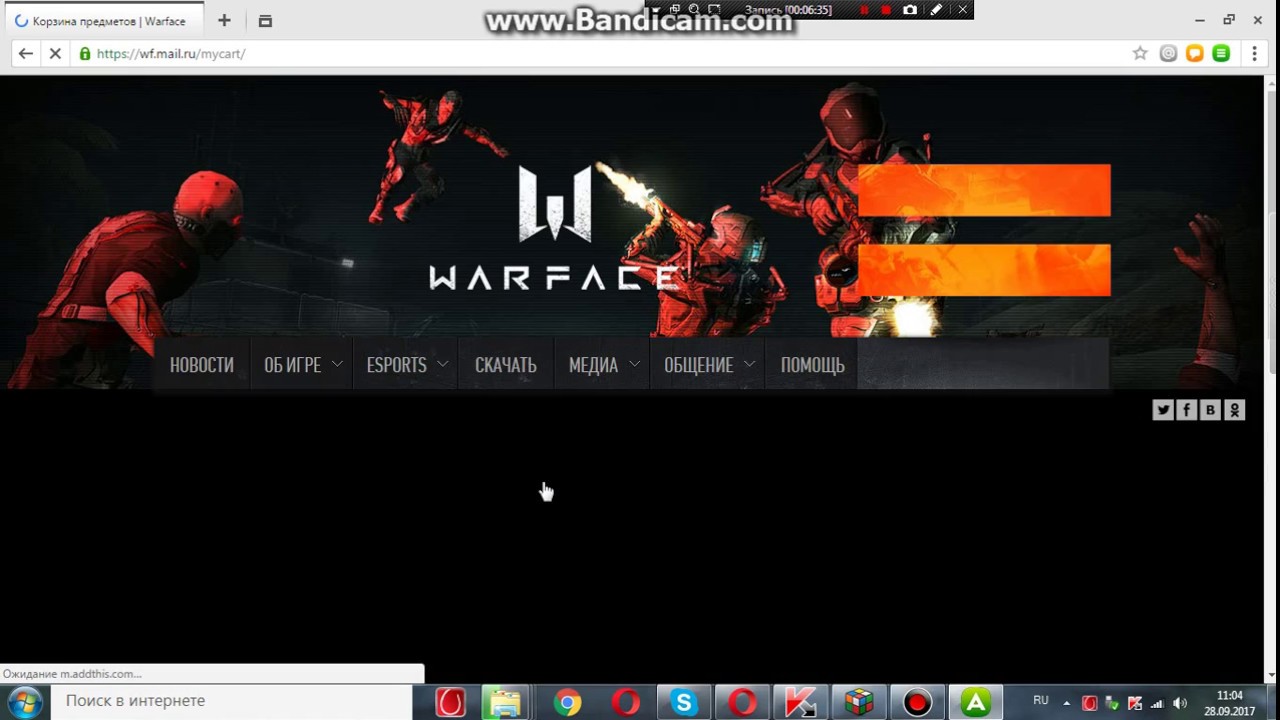Viewport: 1280px width, 720px height.
Task: Click the Bandicam rectangle selection icon
Action: pos(714,10)
